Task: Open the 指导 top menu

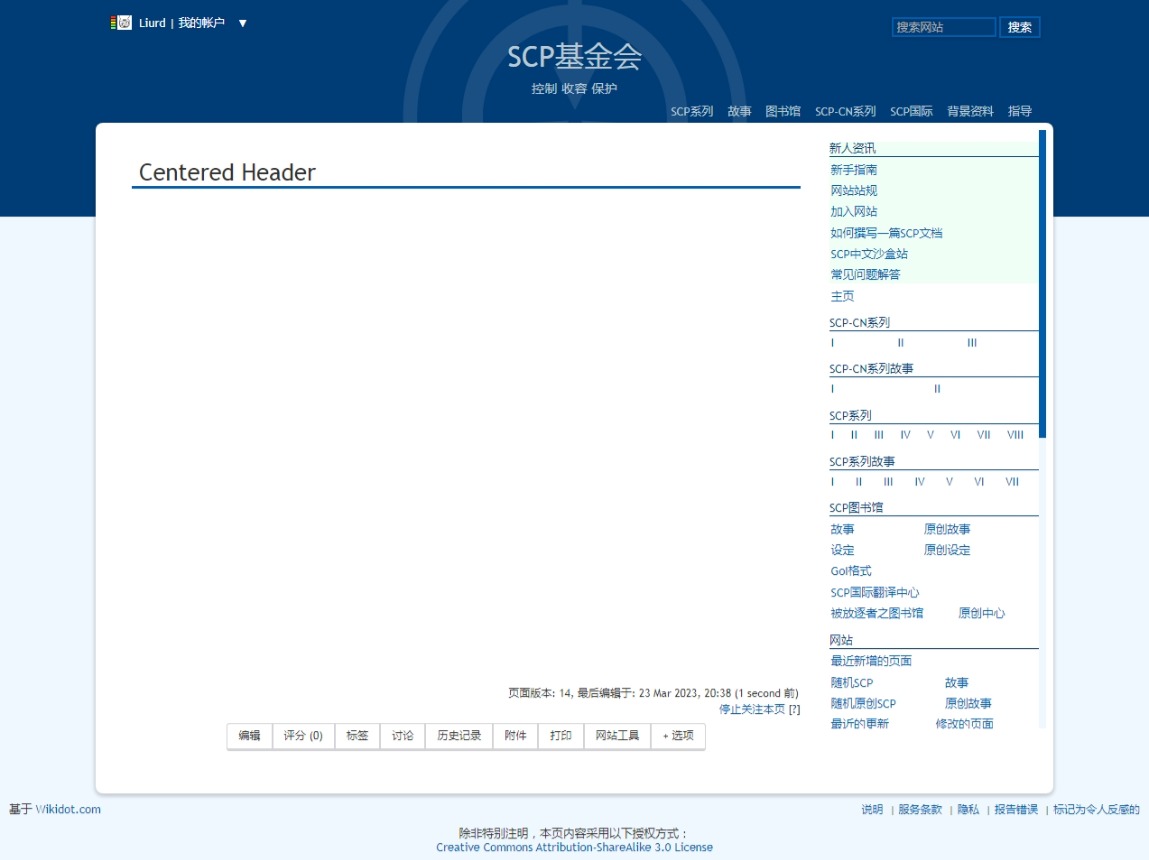Action: 1019,111
